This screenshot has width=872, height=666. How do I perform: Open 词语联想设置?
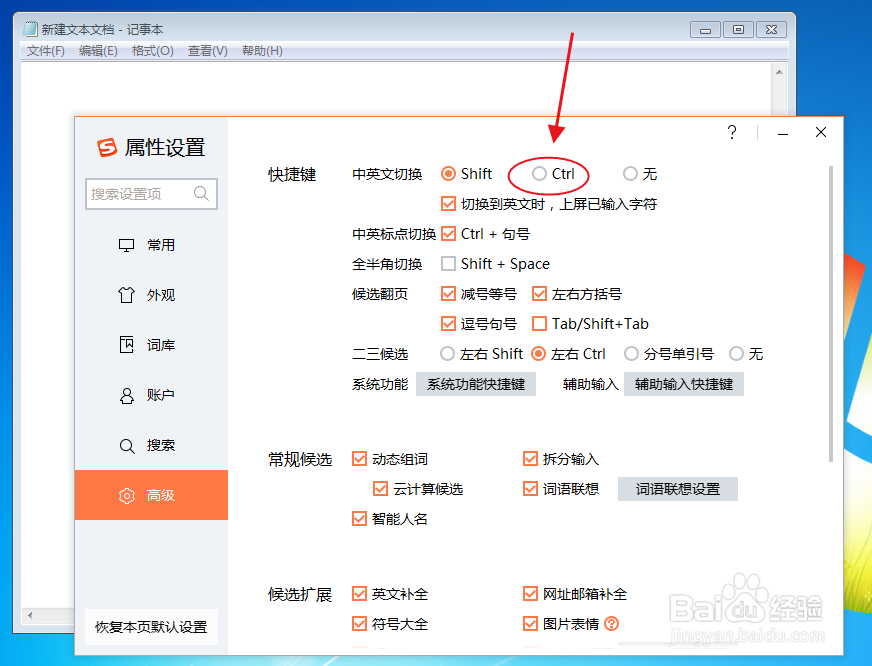678,488
